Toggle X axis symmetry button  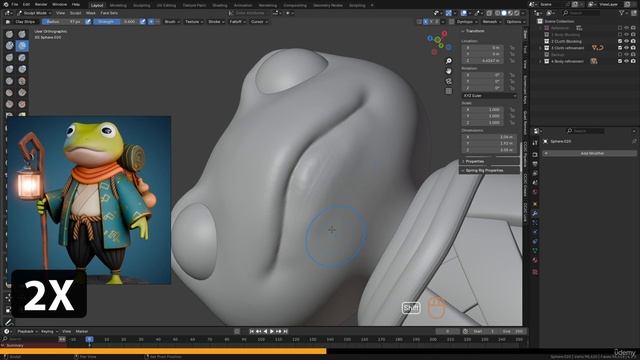point(425,22)
